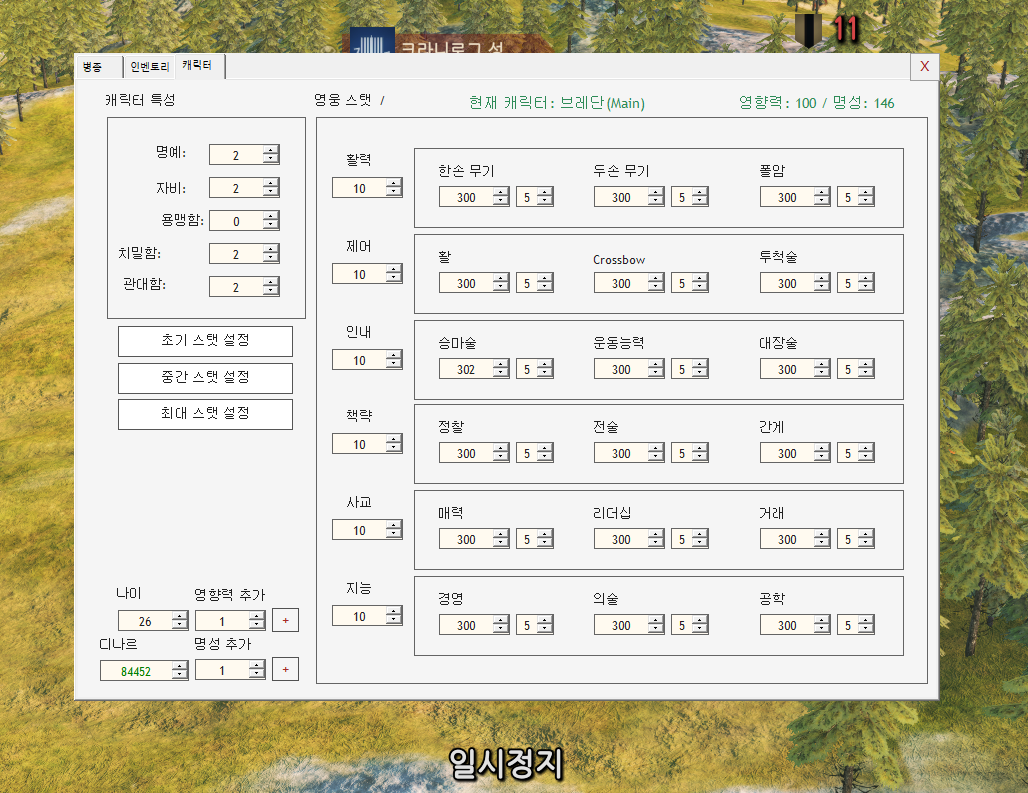This screenshot has width=1028, height=793.
Task: Adjust the 거래 focus stepper
Action: pyautogui.click(x=866, y=538)
